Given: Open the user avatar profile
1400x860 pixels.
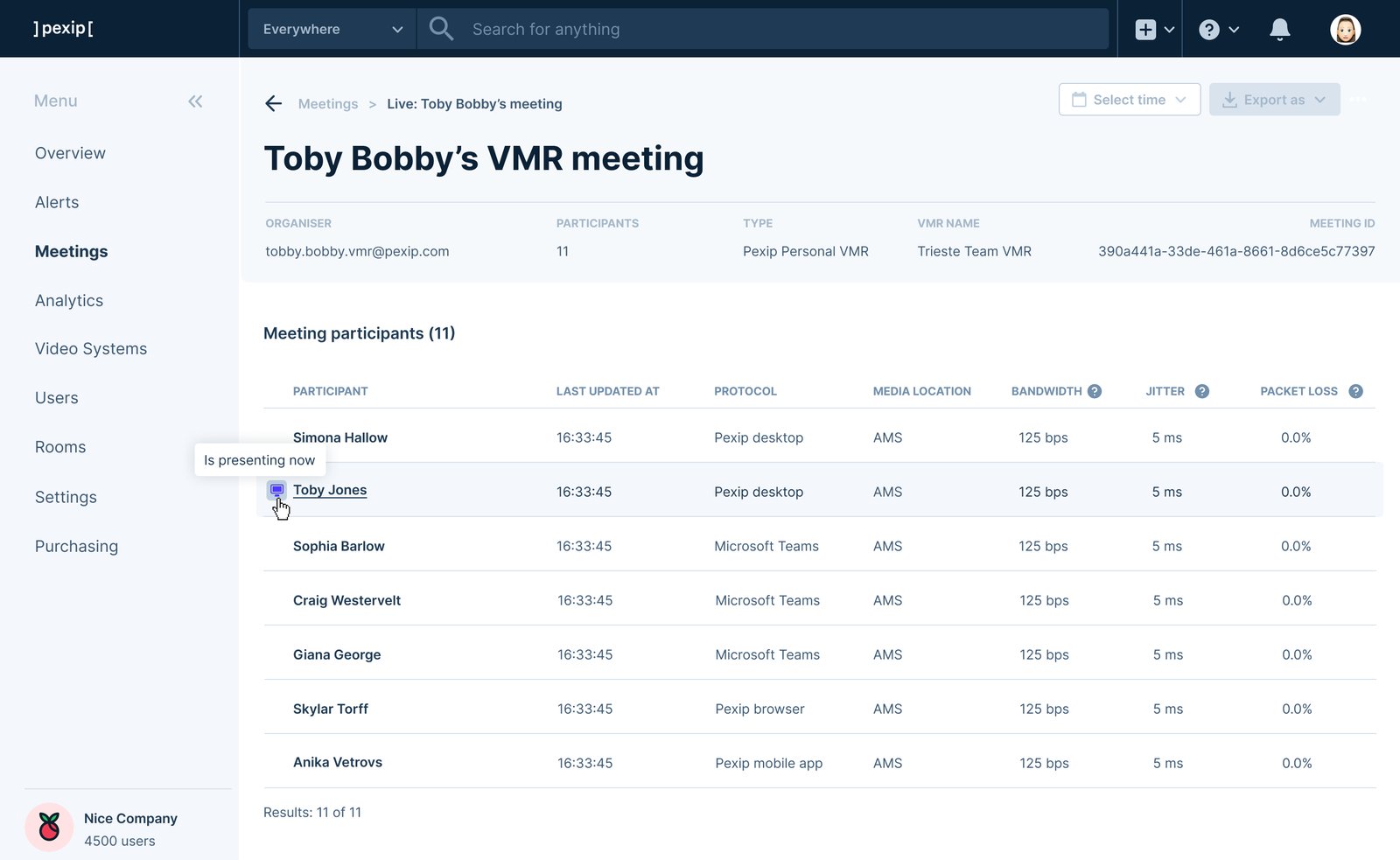Looking at the screenshot, I should click(x=1345, y=30).
